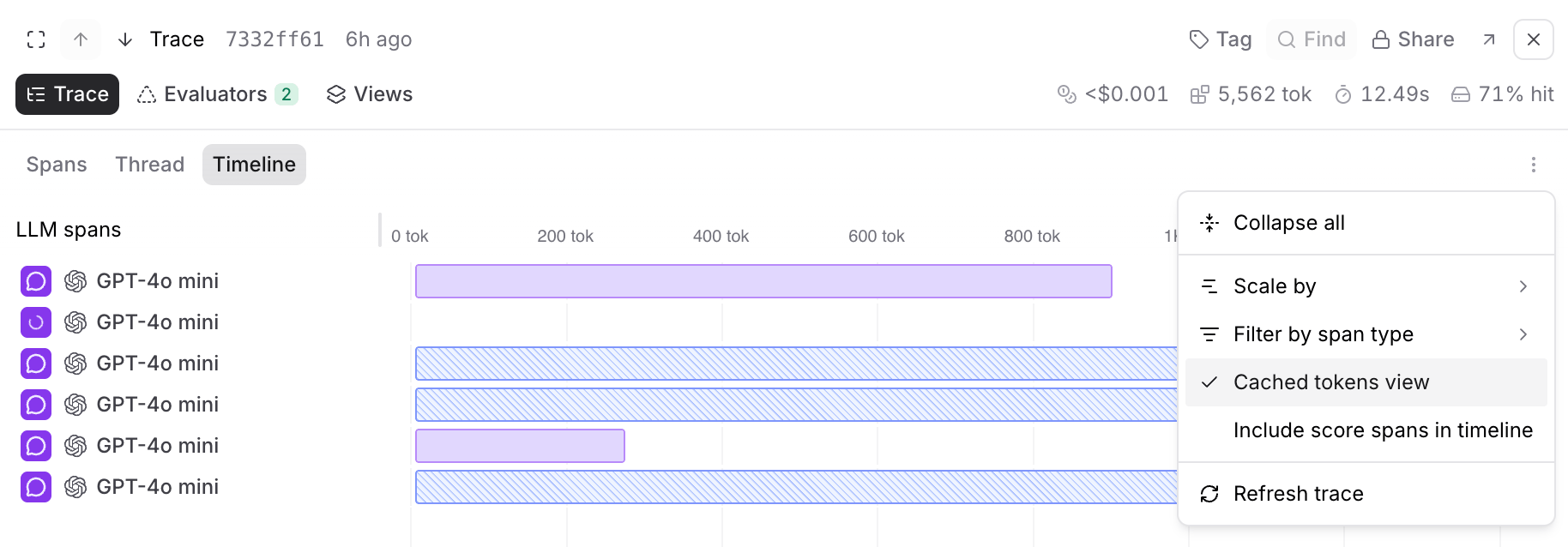Click the 71% hit cache stat
The width and height of the screenshot is (1568, 547).
(x=1502, y=94)
